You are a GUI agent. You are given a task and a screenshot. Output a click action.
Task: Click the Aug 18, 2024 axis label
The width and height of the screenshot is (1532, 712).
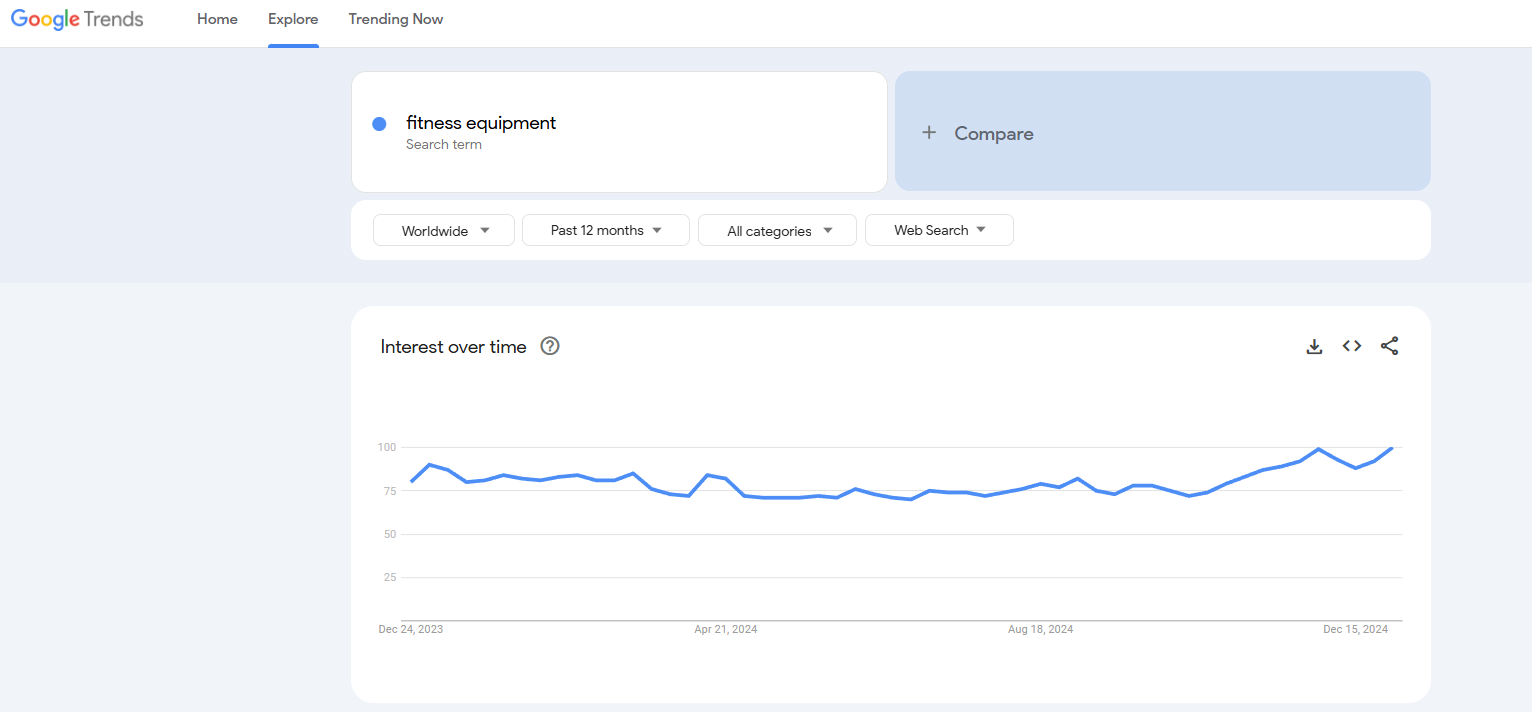pyautogui.click(x=1040, y=629)
